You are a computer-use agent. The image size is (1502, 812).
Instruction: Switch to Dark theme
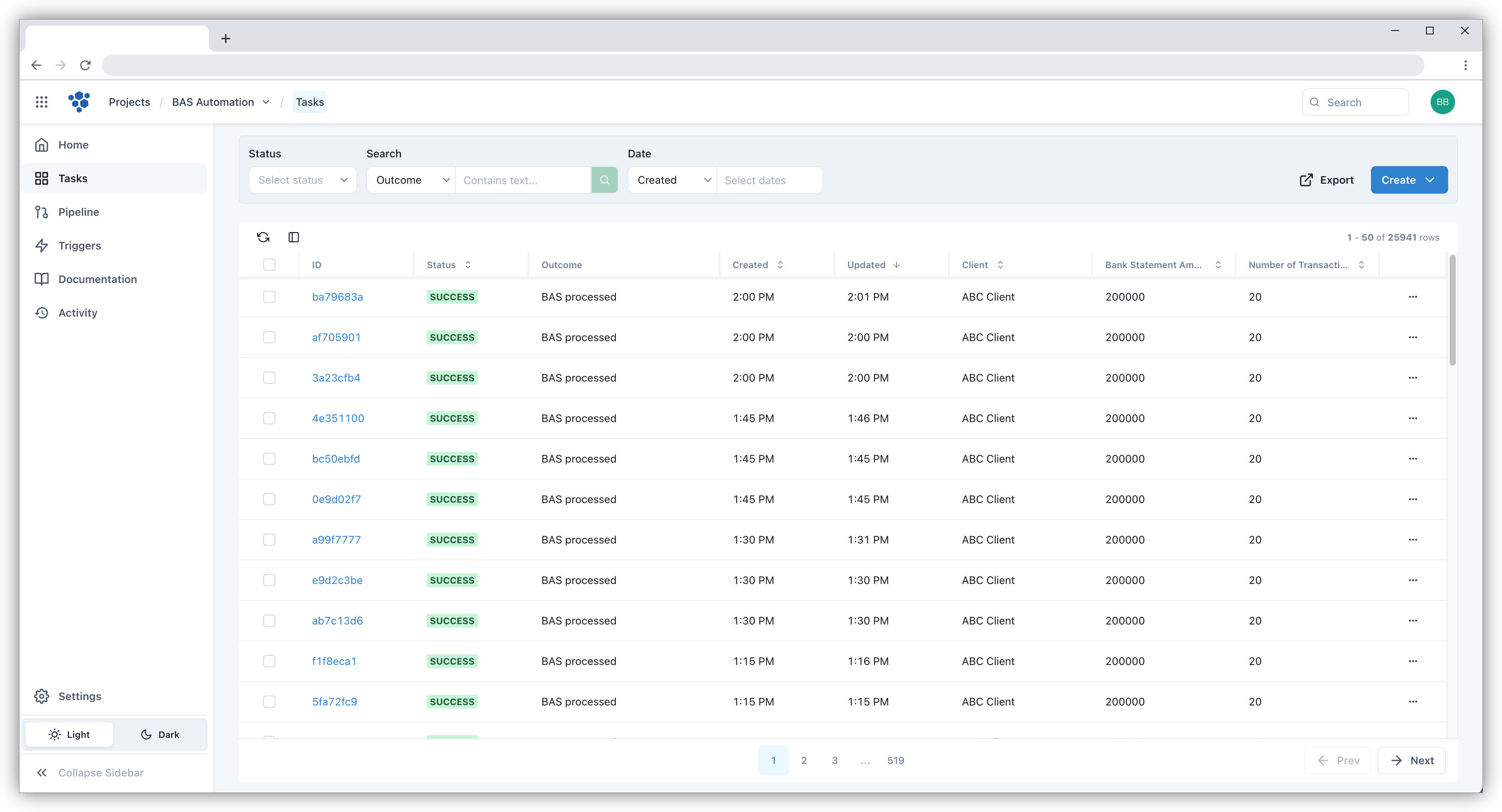pos(160,734)
